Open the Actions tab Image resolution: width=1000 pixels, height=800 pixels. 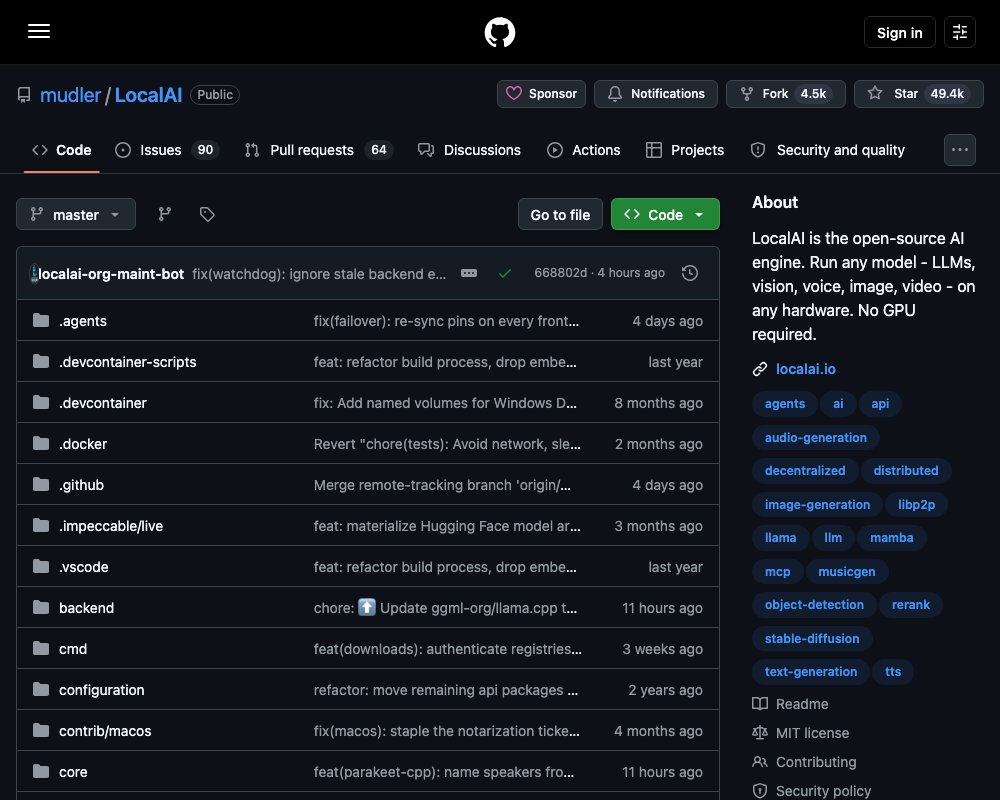tap(584, 150)
